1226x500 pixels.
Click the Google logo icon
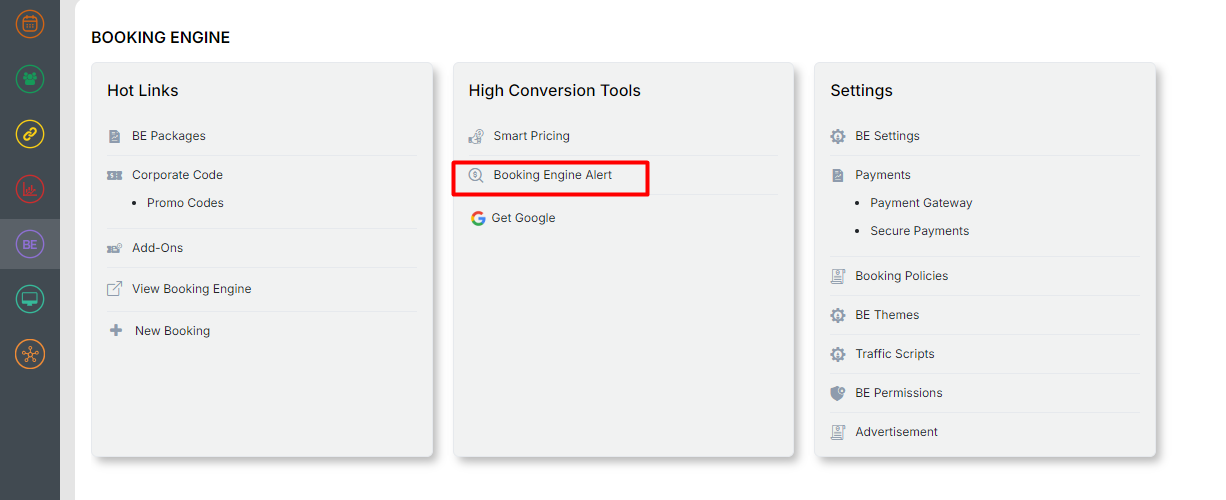478,218
